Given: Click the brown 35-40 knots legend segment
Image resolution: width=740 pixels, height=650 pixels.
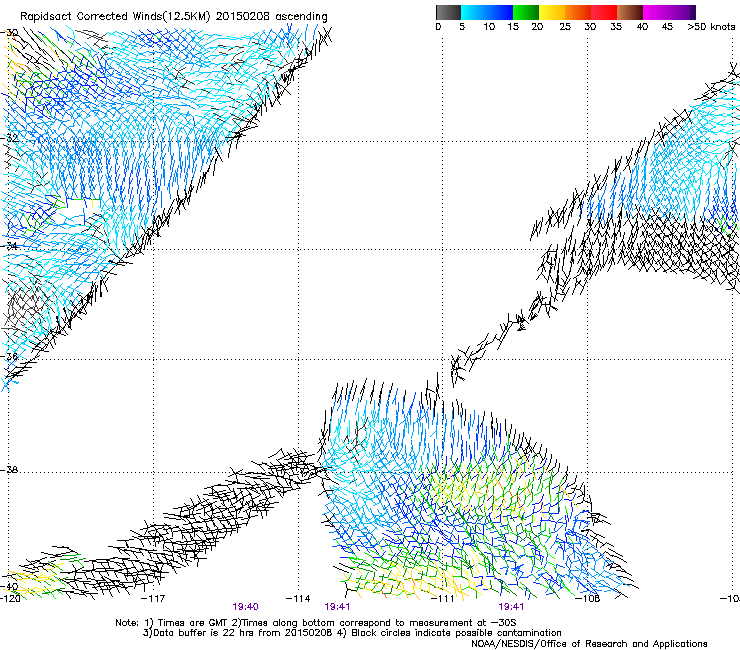Looking at the screenshot, I should (x=630, y=12).
